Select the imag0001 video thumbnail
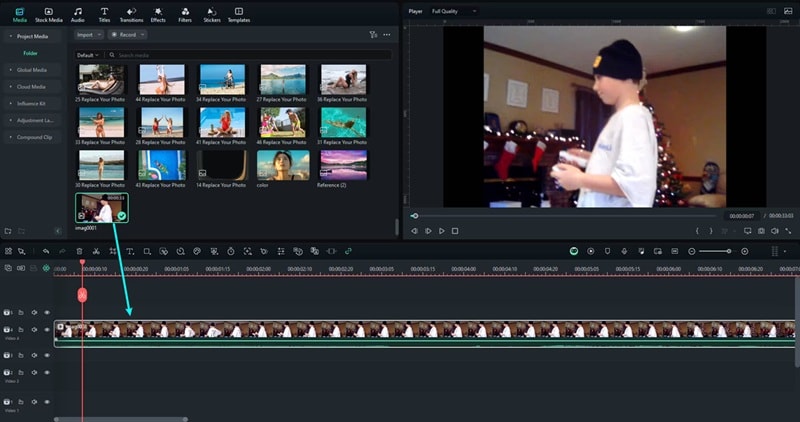 tap(102, 208)
